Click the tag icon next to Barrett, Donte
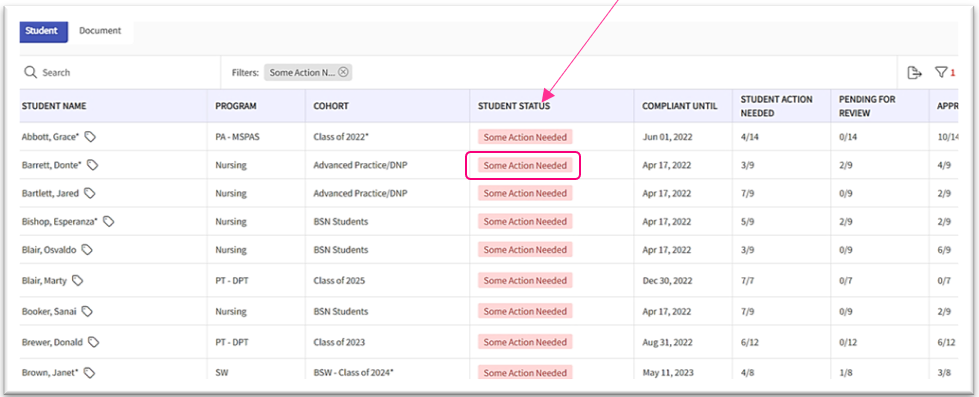The height and width of the screenshot is (397, 979). (93, 165)
